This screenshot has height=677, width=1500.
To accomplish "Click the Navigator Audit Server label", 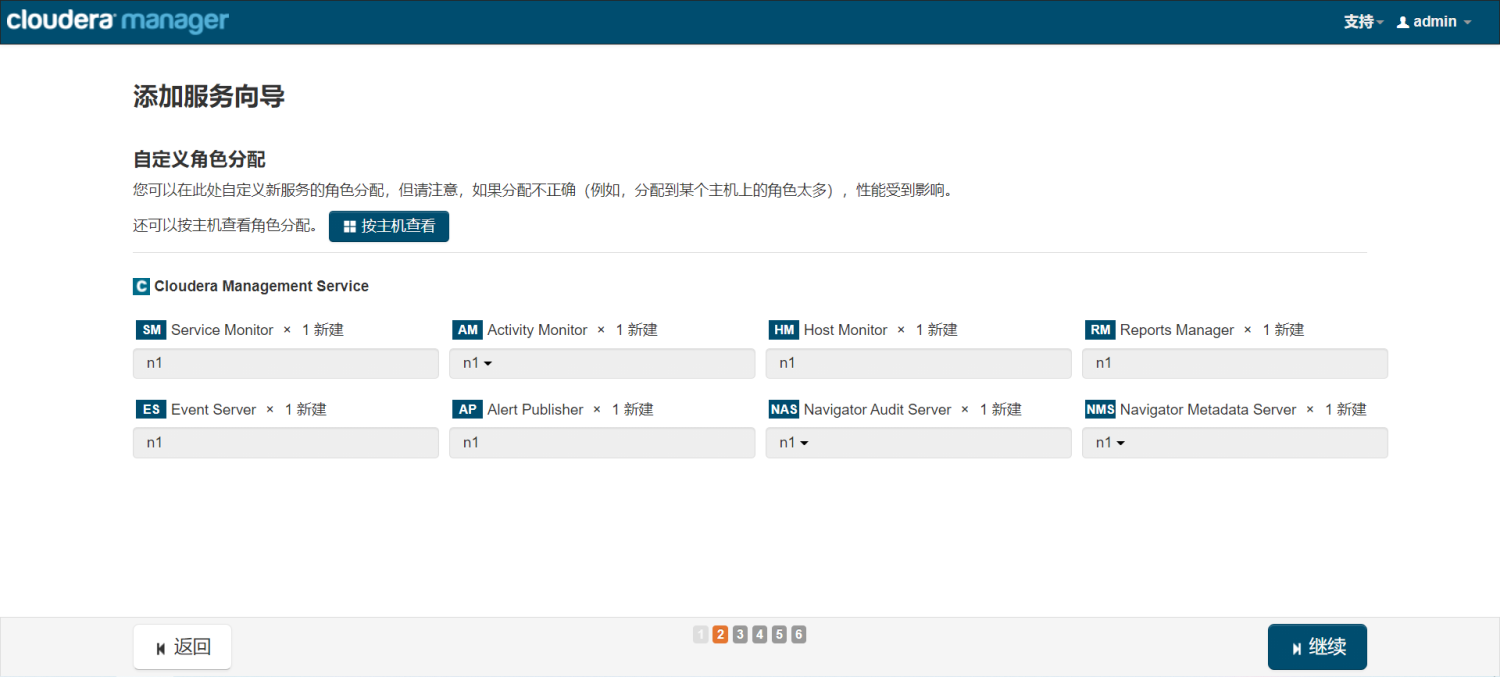I will [x=878, y=410].
